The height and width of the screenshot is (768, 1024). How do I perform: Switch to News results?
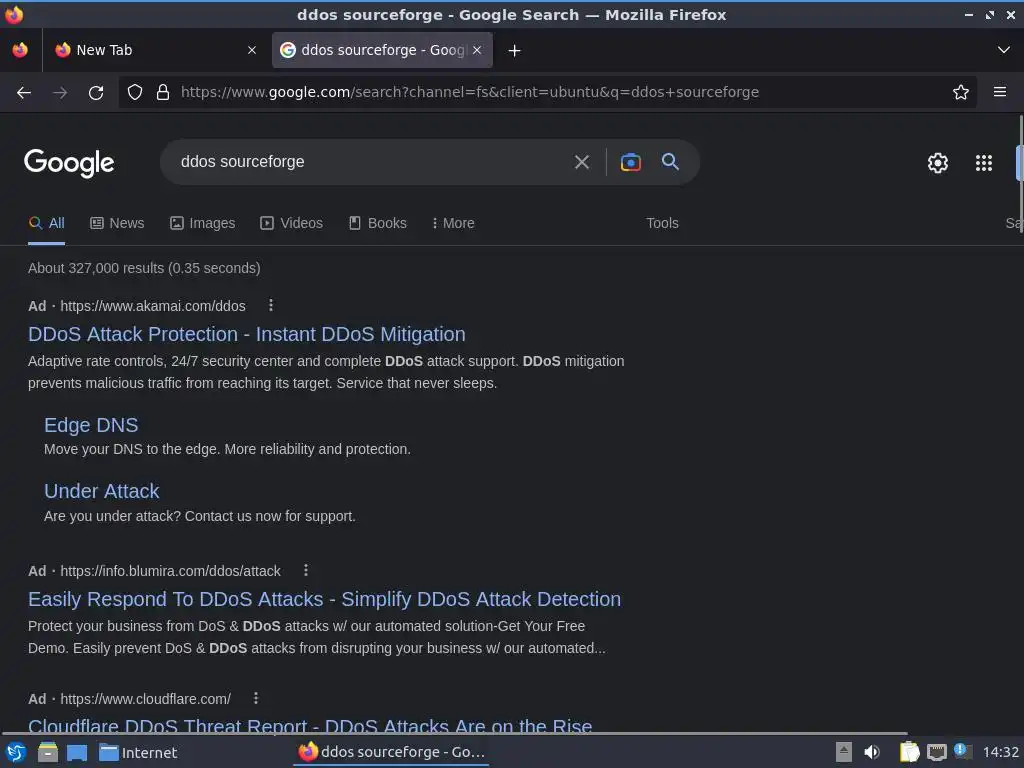(x=117, y=223)
